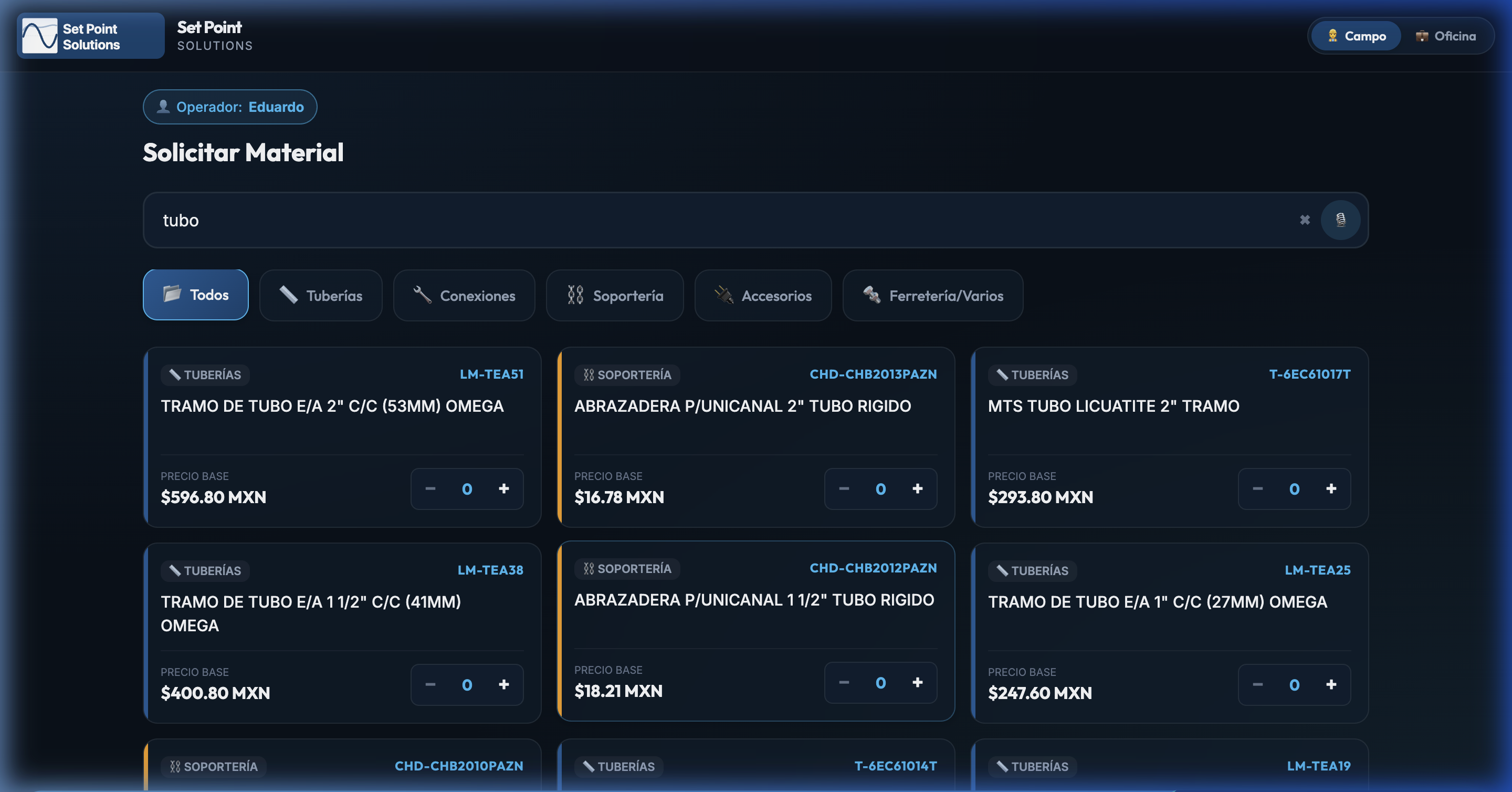Clear the search text with the X icon
This screenshot has height=792, width=1512.
click(1304, 220)
